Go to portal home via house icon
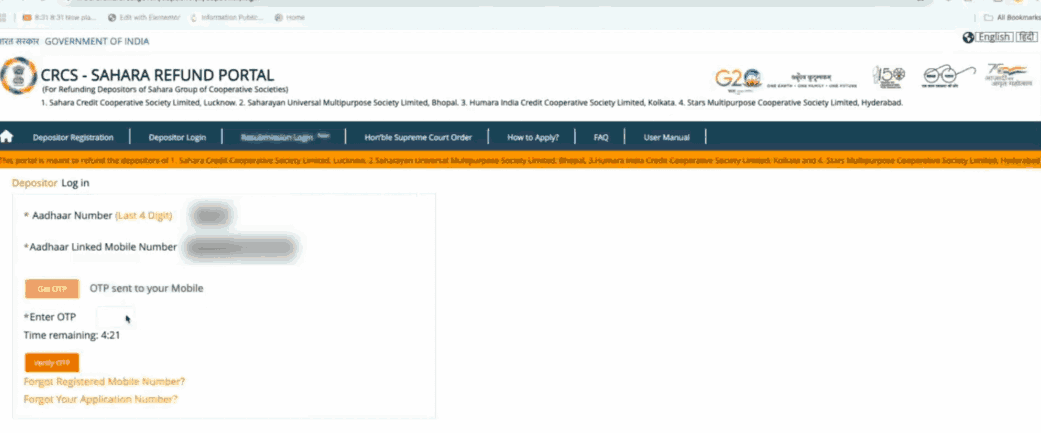 point(7,137)
